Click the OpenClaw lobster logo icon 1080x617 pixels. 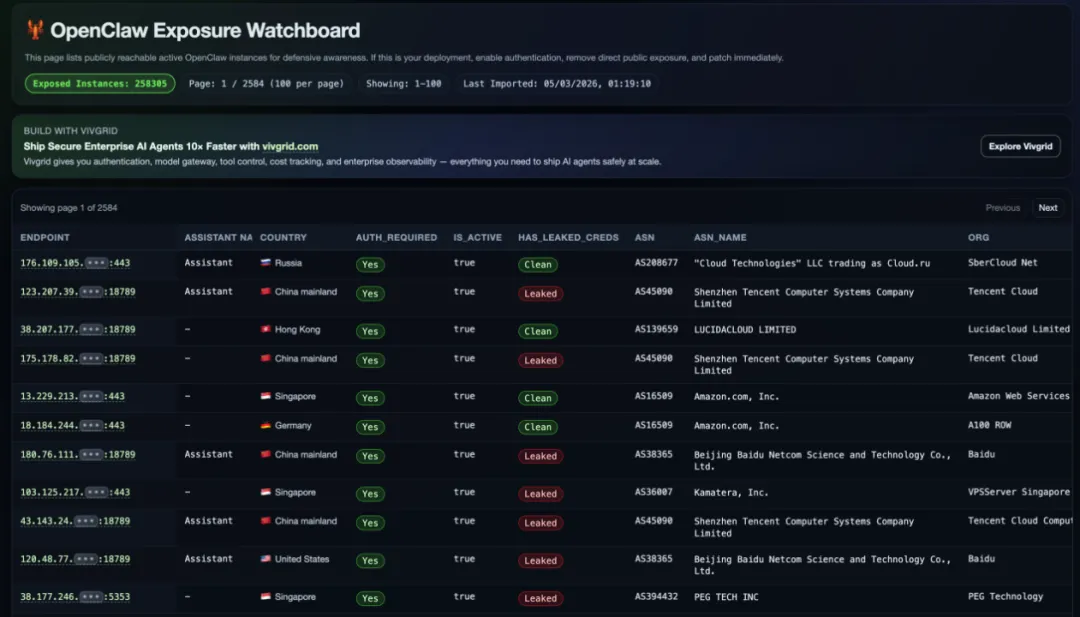point(34,30)
